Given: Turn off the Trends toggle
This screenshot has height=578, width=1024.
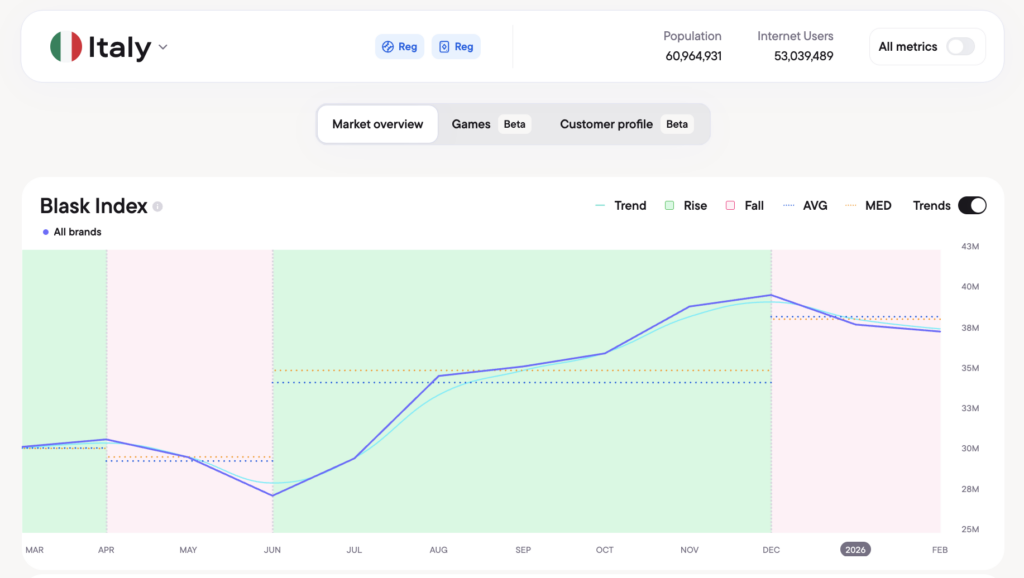Looking at the screenshot, I should click(x=972, y=206).
